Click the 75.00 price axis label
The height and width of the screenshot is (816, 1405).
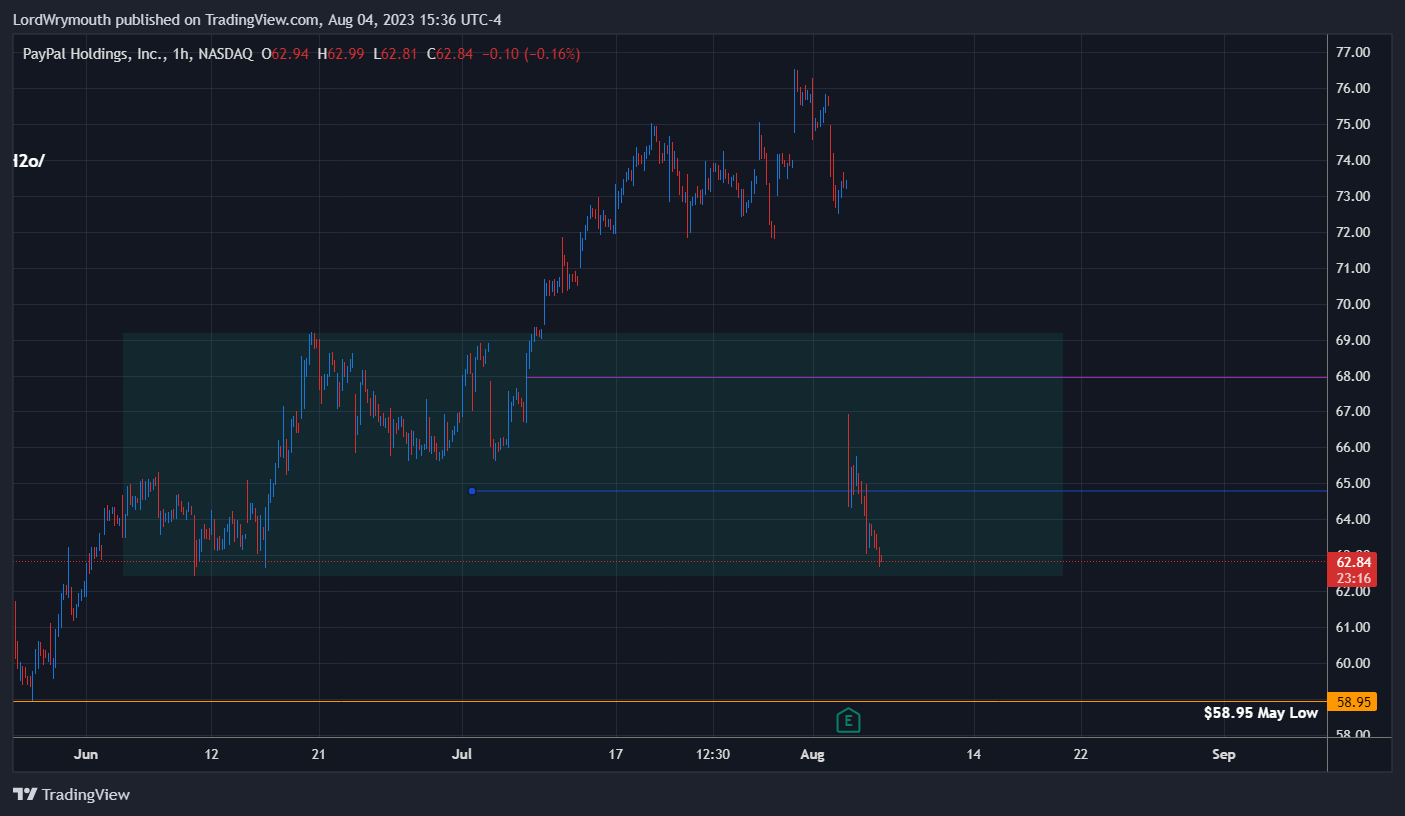(1352, 124)
